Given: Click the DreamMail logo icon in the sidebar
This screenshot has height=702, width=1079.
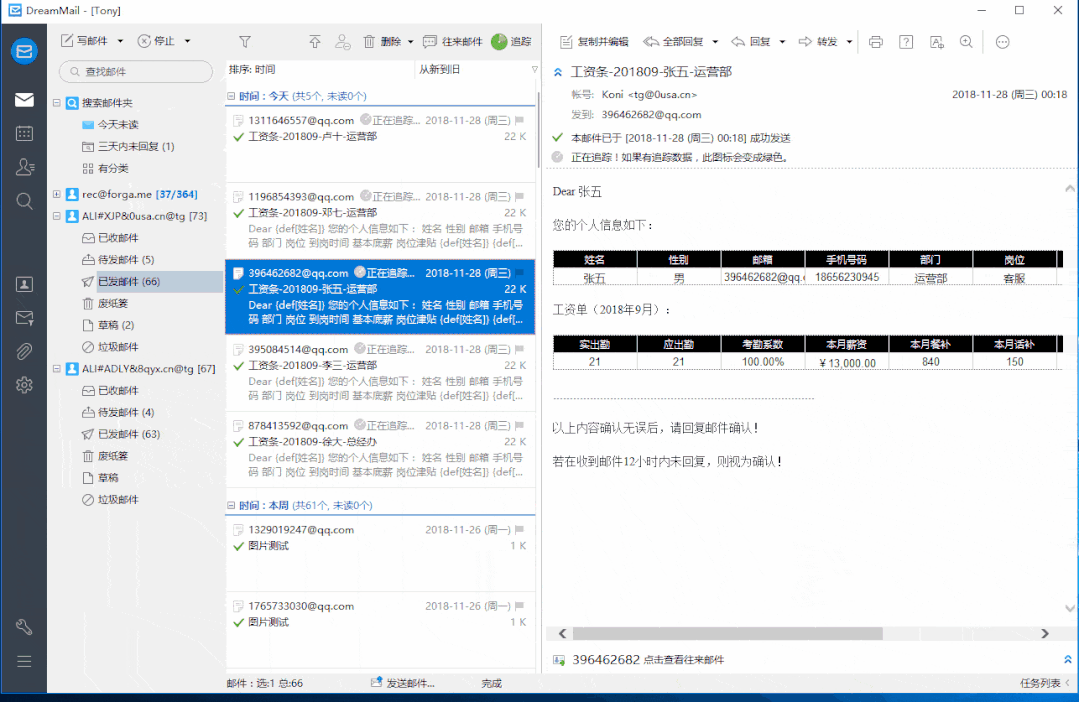Looking at the screenshot, I should 24,52.
